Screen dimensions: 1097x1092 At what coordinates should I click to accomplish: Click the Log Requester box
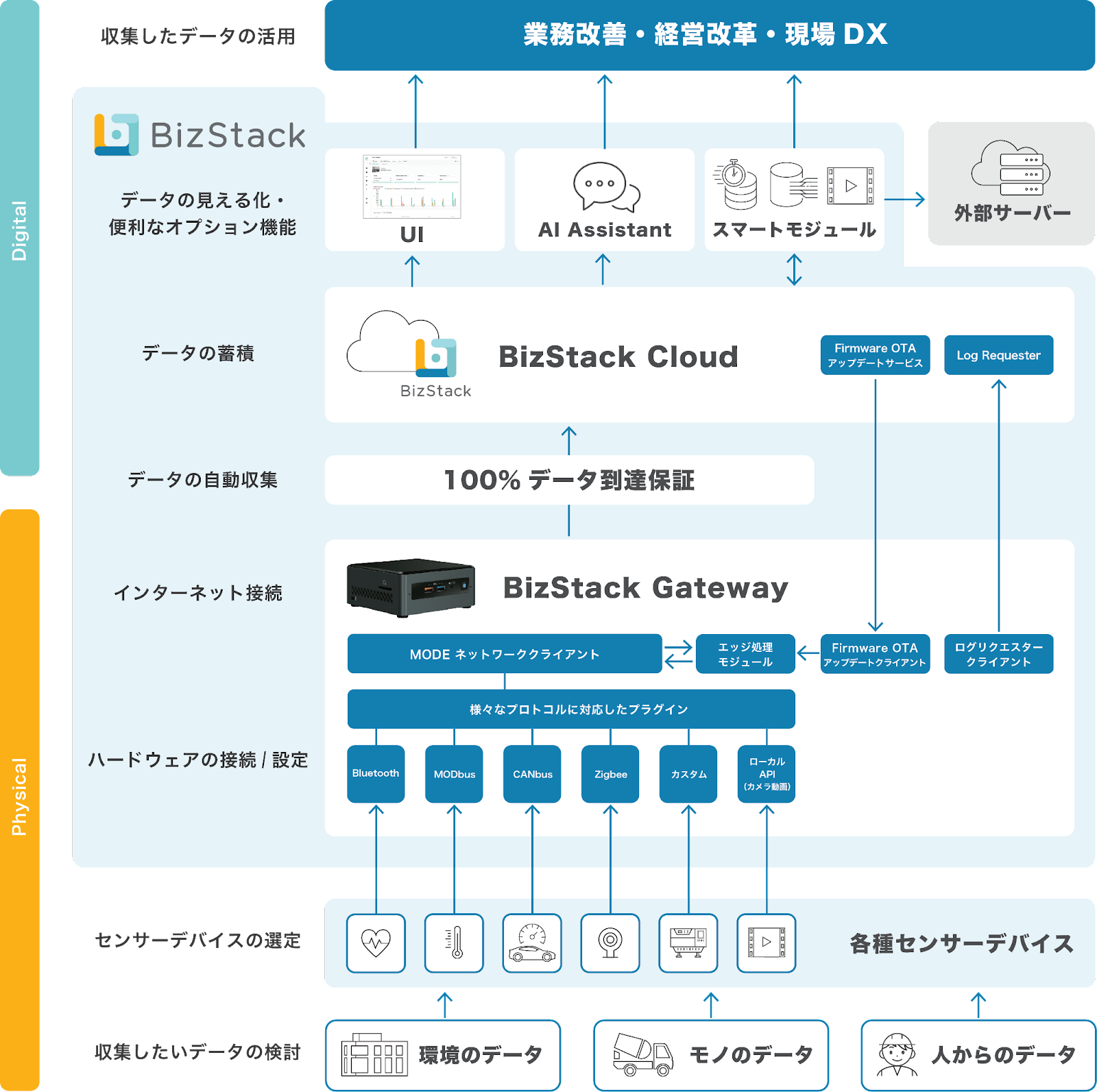[x=998, y=355]
